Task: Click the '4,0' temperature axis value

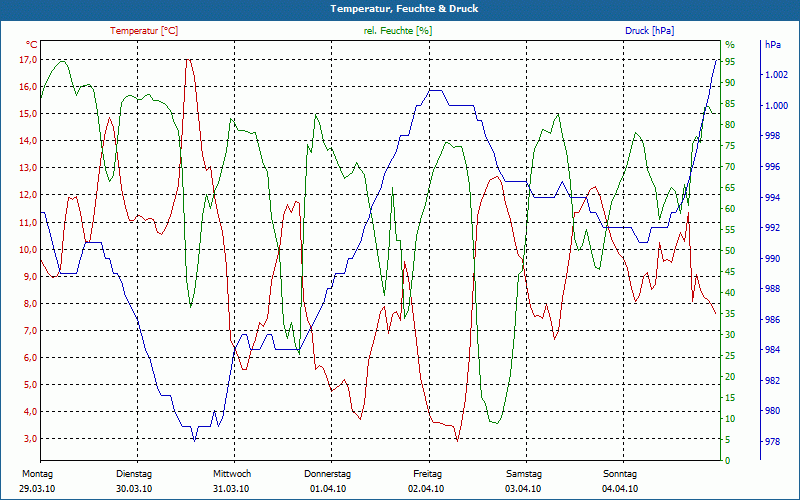Action: (x=30, y=412)
